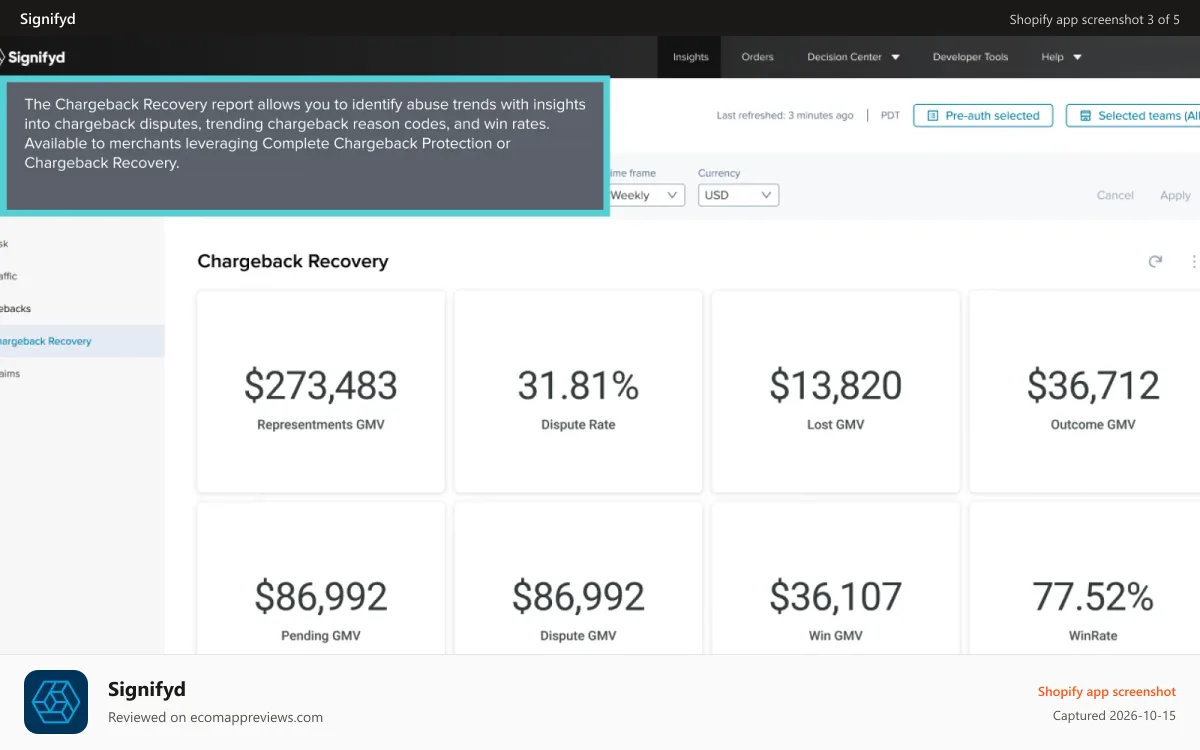This screenshot has width=1200, height=750.
Task: Click the Chargeback Recovery heading
Action: 293,261
